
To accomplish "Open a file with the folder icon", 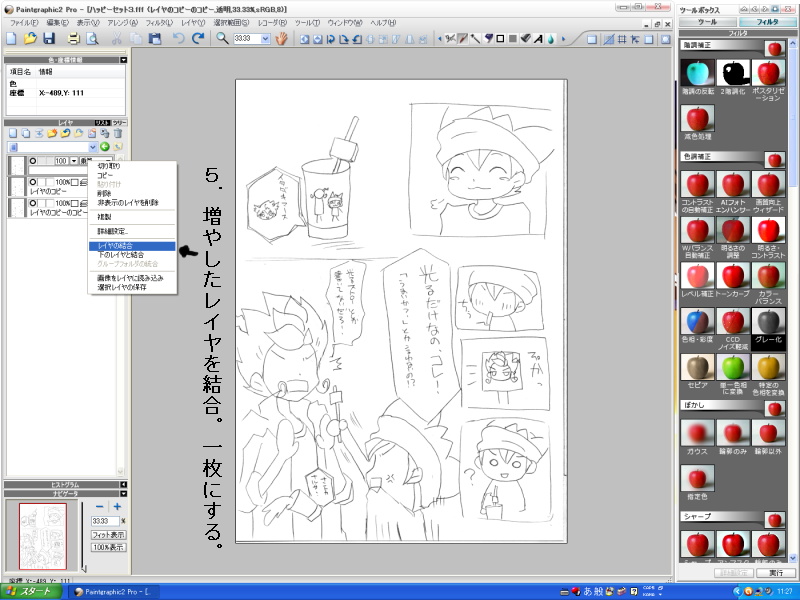I will [x=30, y=38].
